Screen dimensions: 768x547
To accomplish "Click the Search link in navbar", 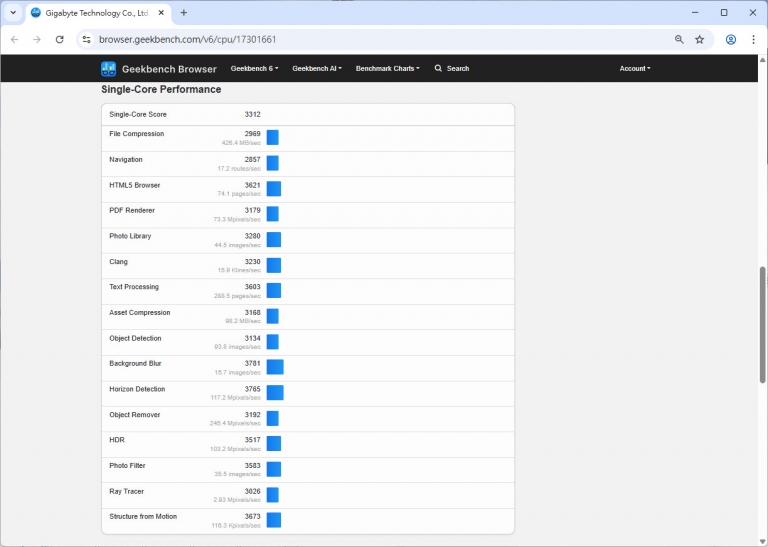I will [452, 69].
